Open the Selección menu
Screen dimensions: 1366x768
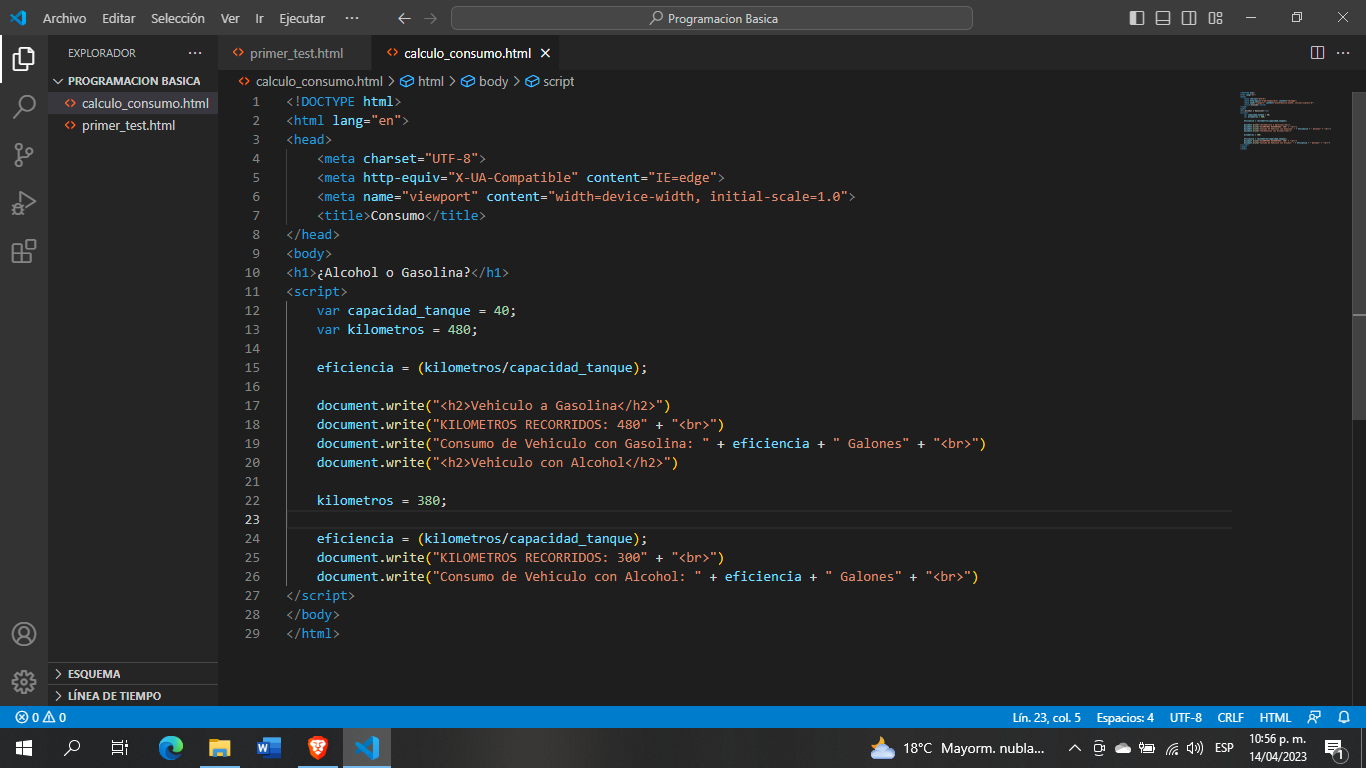tap(178, 18)
